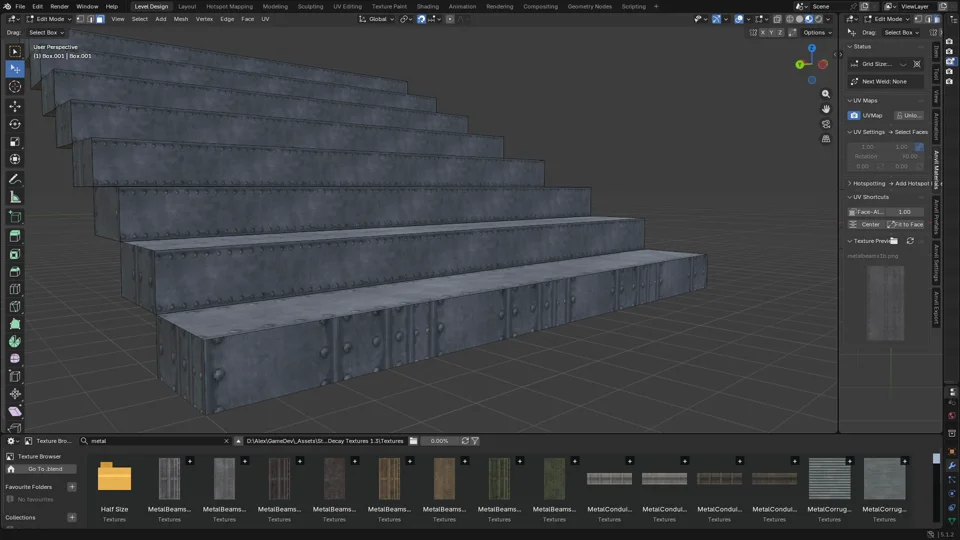Select the Rotate tool in the toolbar
Screen dimensions: 960x540
click(x=15, y=124)
